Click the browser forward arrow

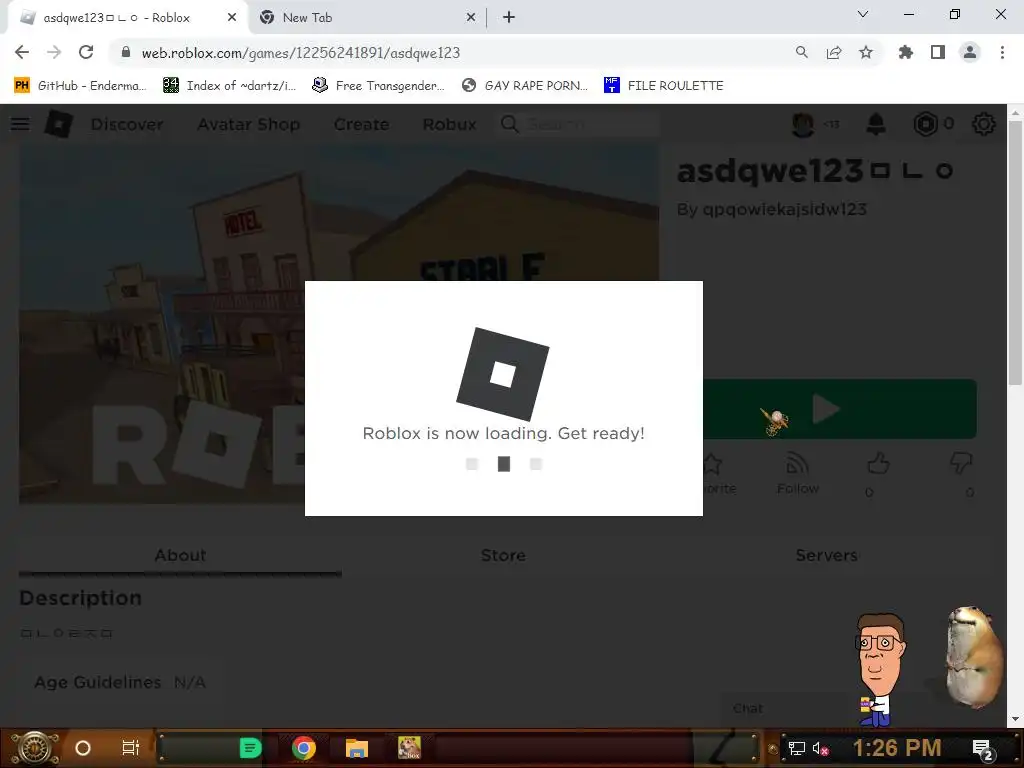point(54,52)
